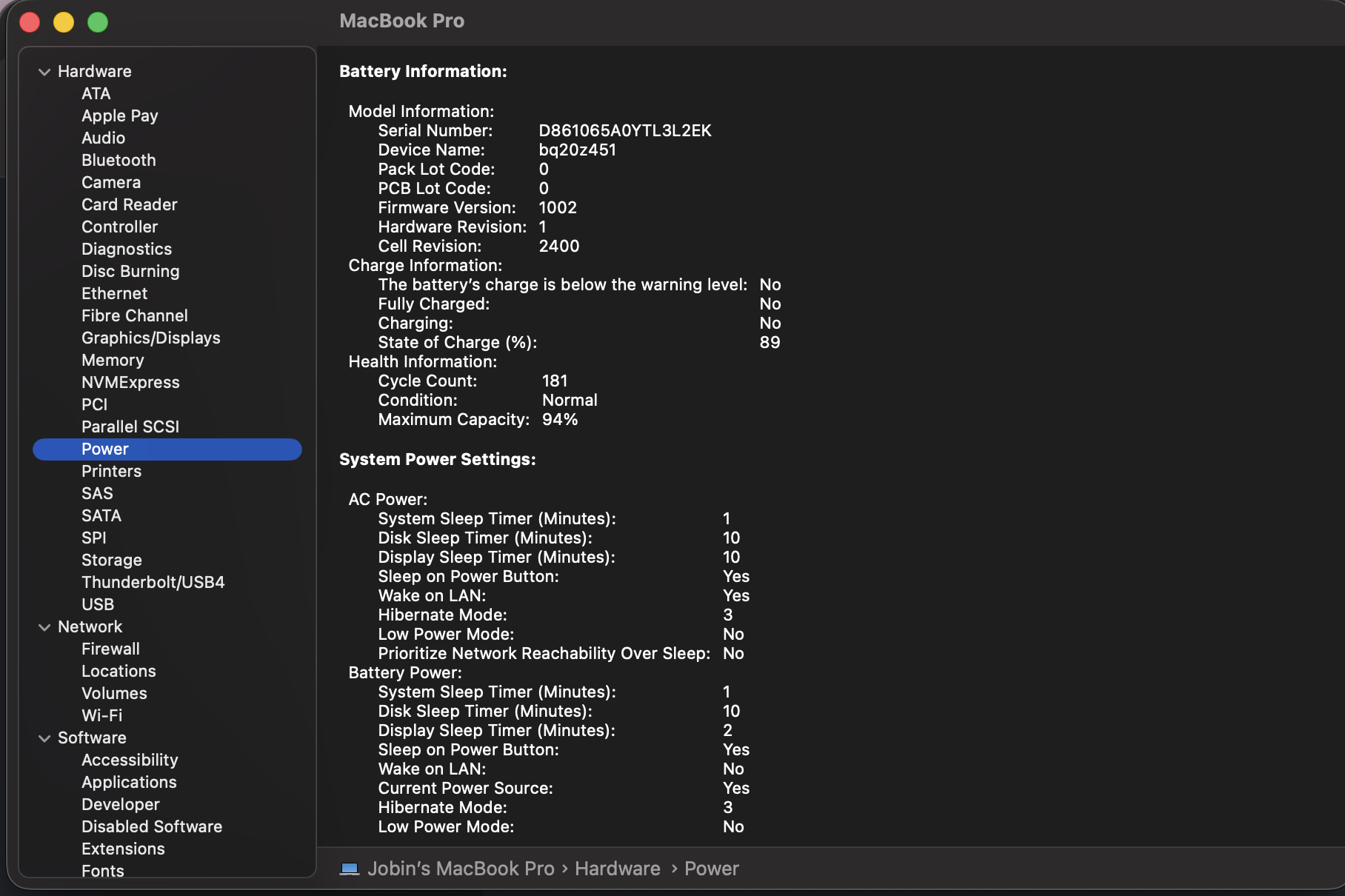Screen dimensions: 1345x896
Task: Click the Condition value Normal
Action: pyautogui.click(x=570, y=400)
